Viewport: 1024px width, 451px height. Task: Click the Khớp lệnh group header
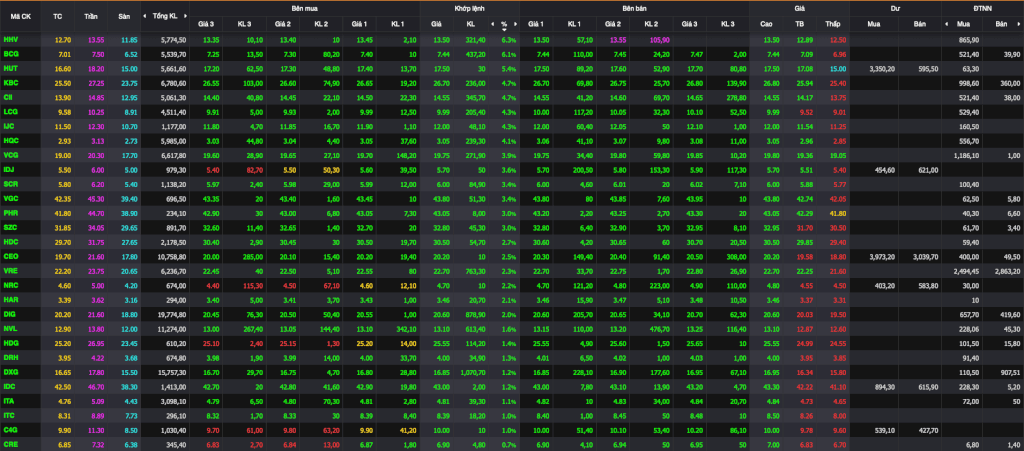pyautogui.click(x=469, y=8)
